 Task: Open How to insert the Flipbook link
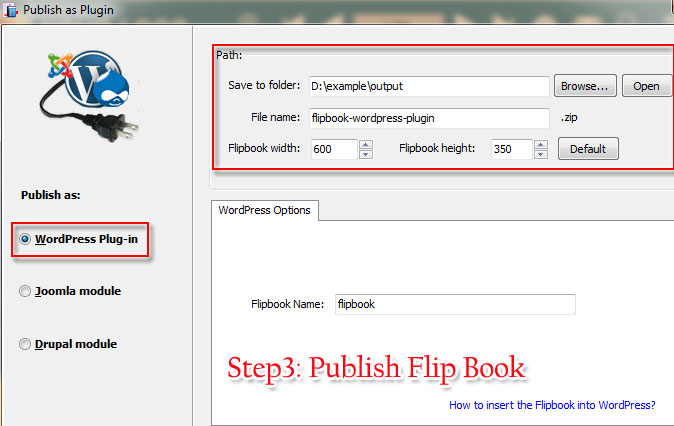click(x=552, y=405)
